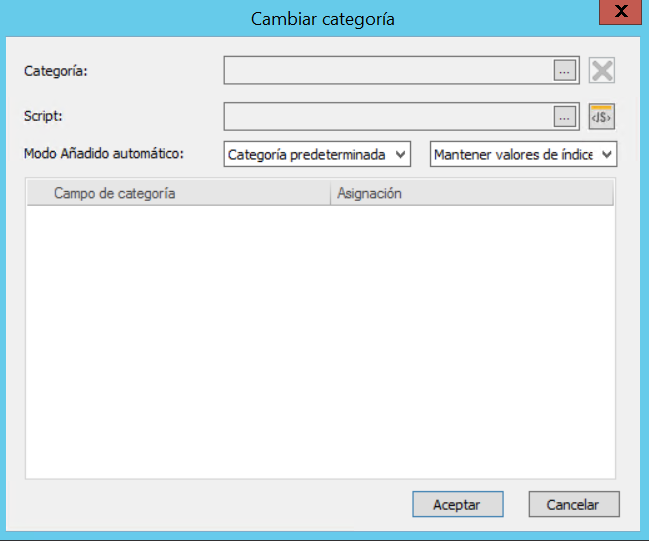Expand the Mantener valores de índice dropdown

pyautogui.click(x=523, y=154)
